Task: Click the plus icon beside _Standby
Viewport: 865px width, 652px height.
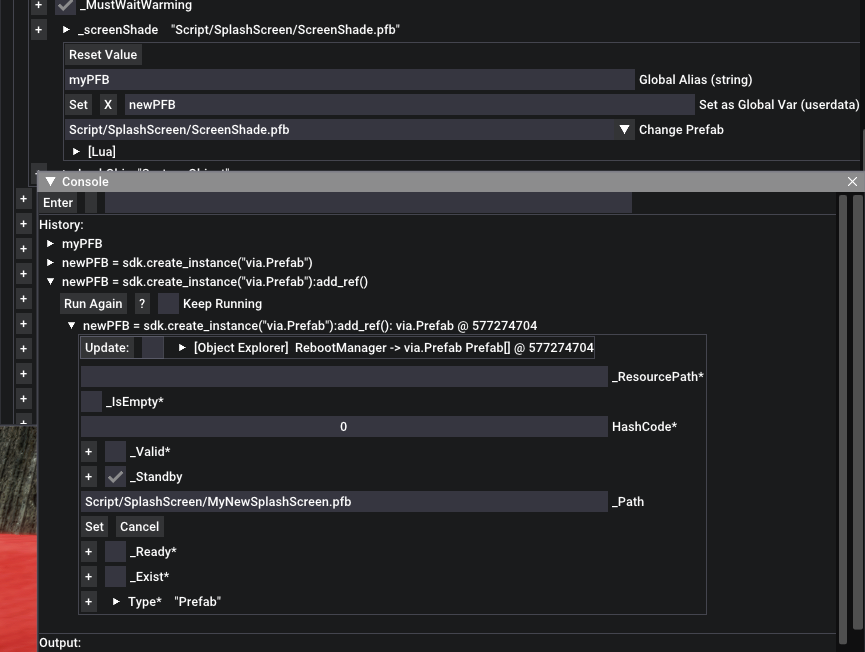Action: coord(89,477)
